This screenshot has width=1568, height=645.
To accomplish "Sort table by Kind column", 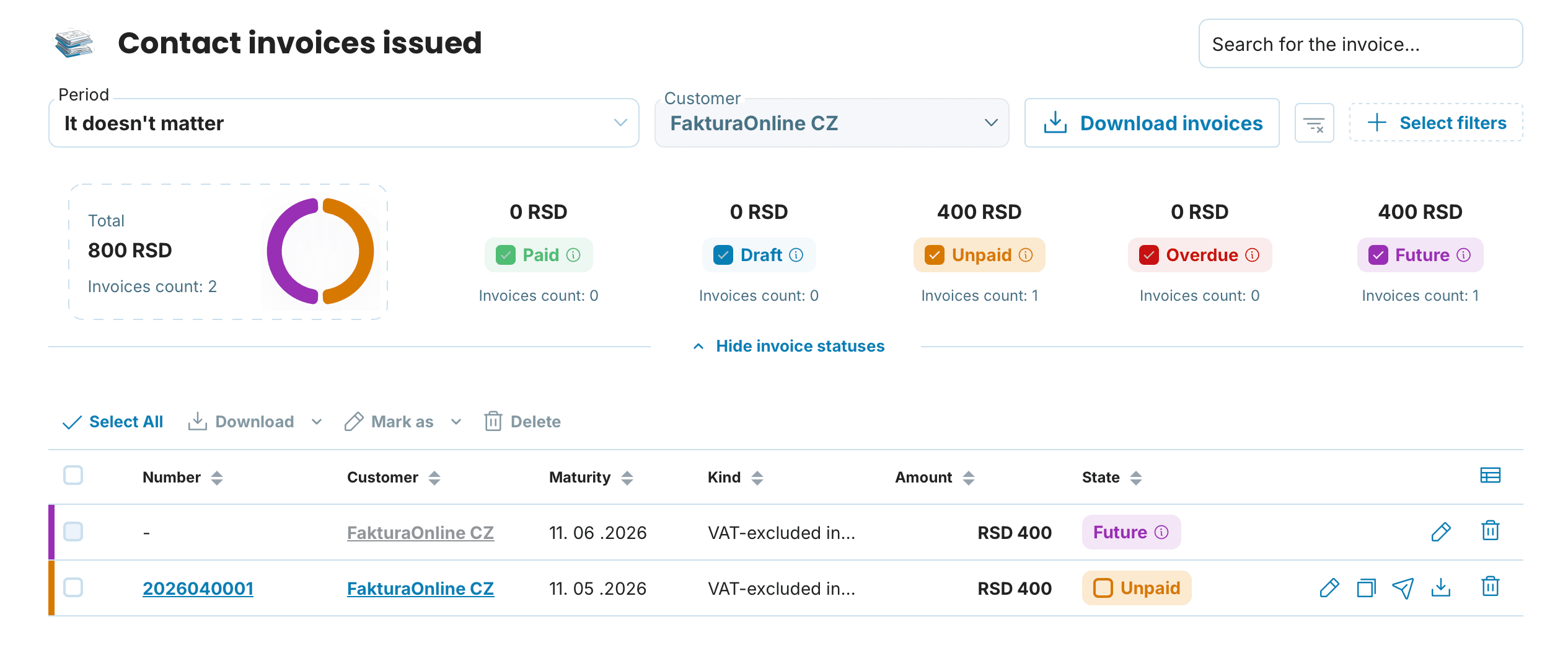I will pyautogui.click(x=757, y=478).
